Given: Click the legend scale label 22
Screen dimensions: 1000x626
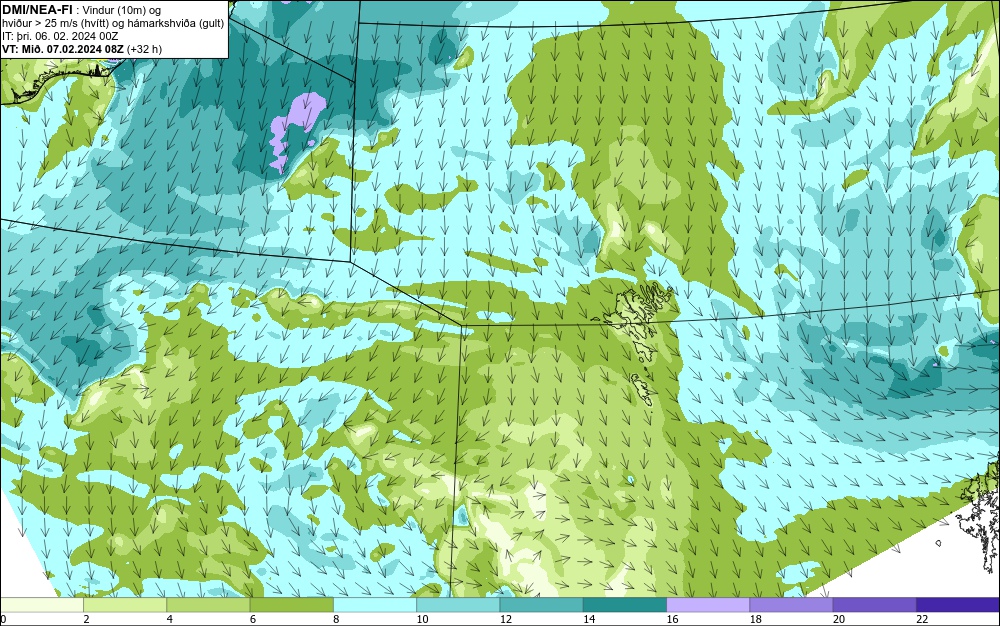Looking at the screenshot, I should pyautogui.click(x=922, y=620).
